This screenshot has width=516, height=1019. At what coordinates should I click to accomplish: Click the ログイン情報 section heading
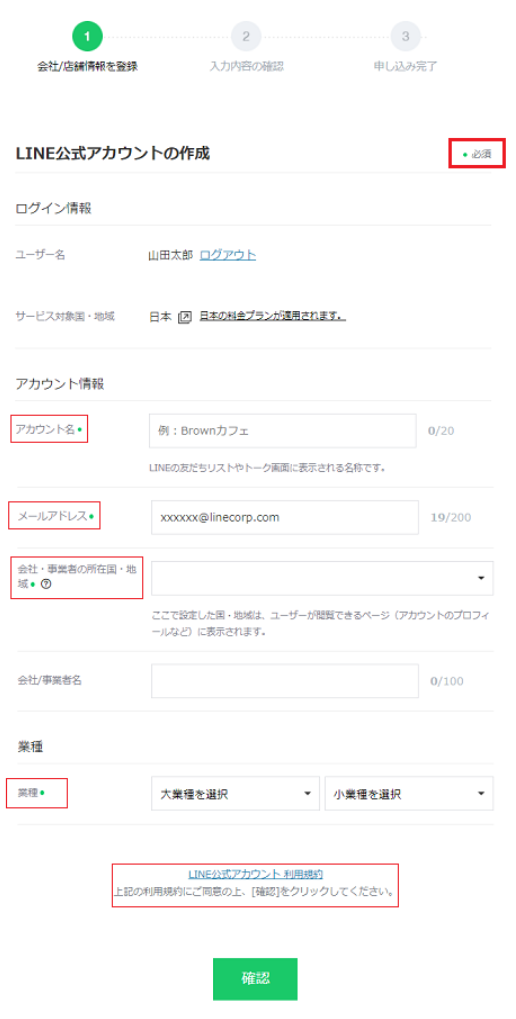(x=53, y=209)
